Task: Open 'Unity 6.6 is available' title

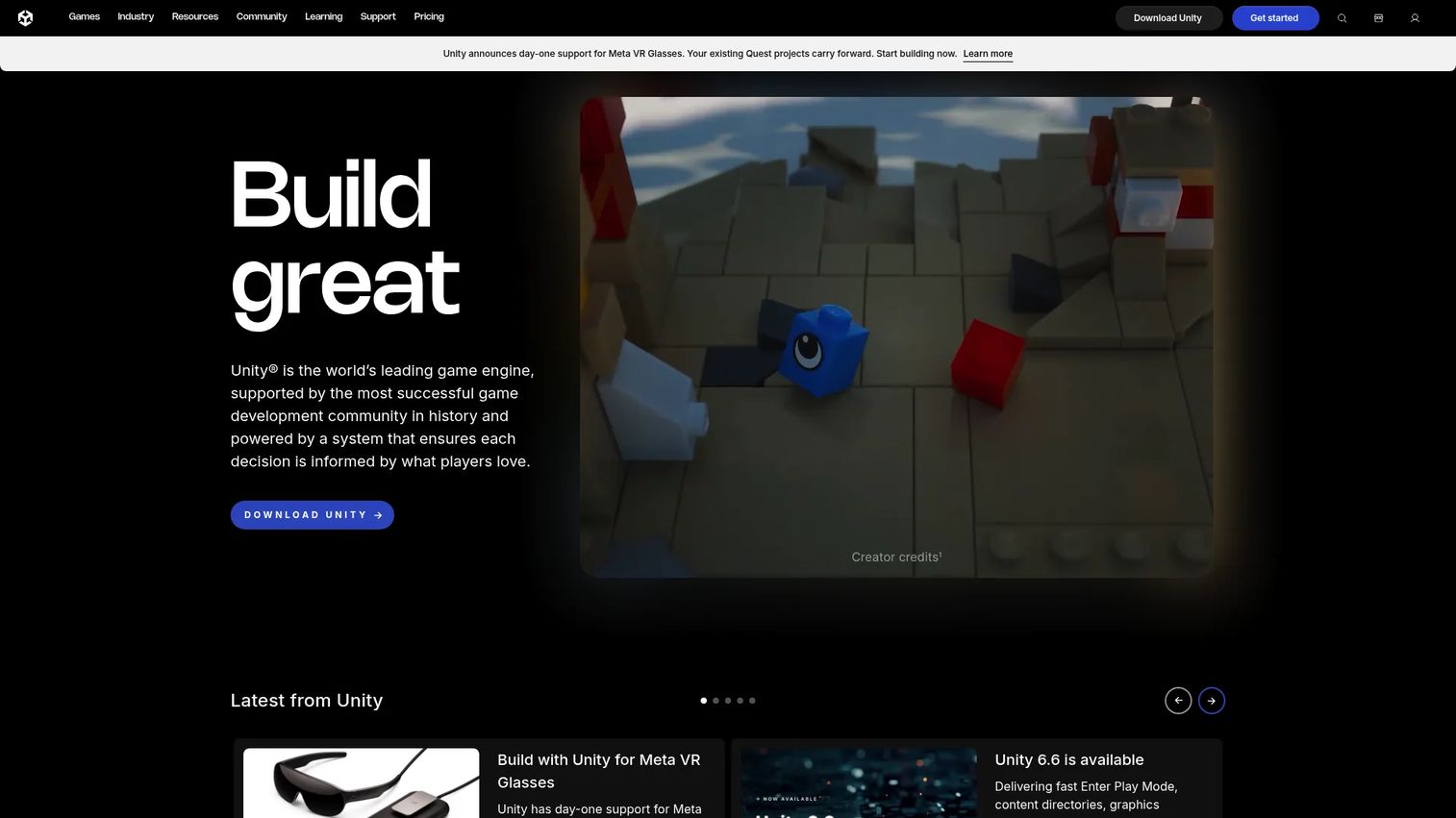Action: [1069, 760]
